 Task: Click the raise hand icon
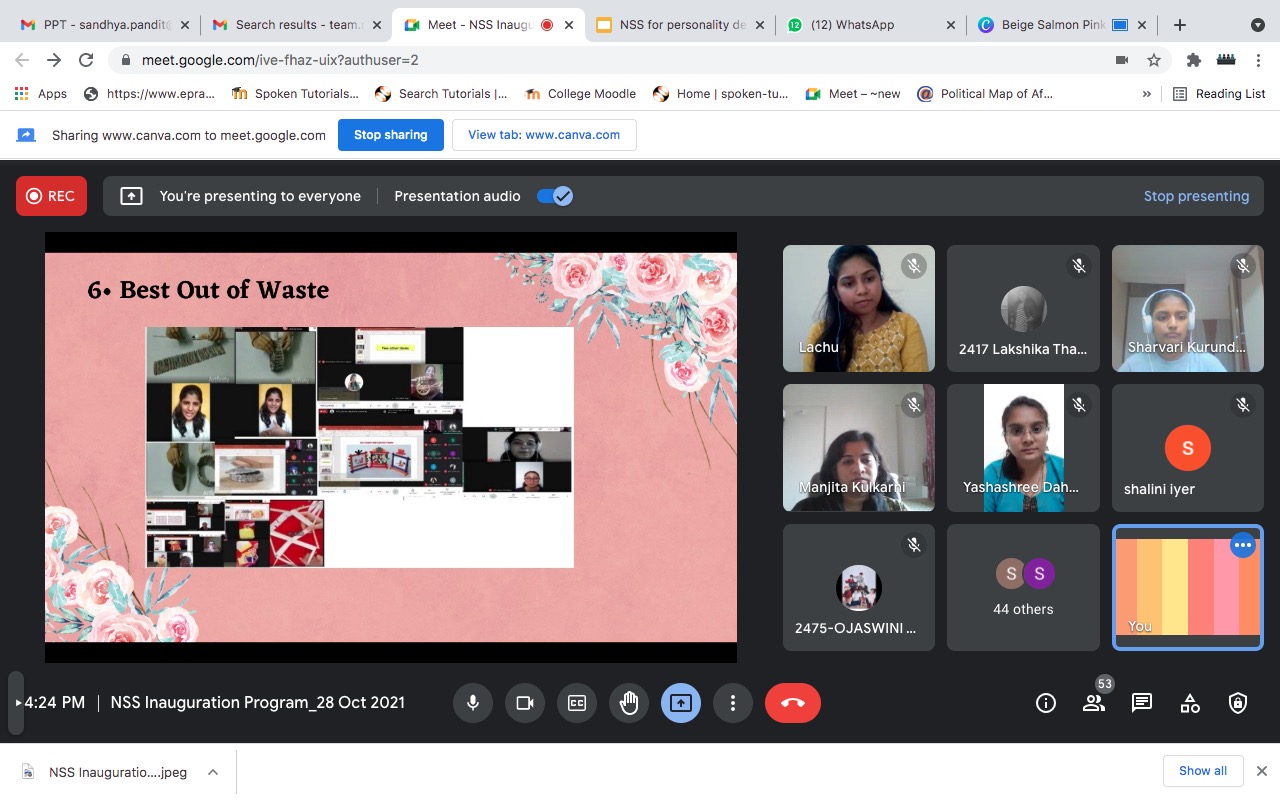(x=629, y=703)
